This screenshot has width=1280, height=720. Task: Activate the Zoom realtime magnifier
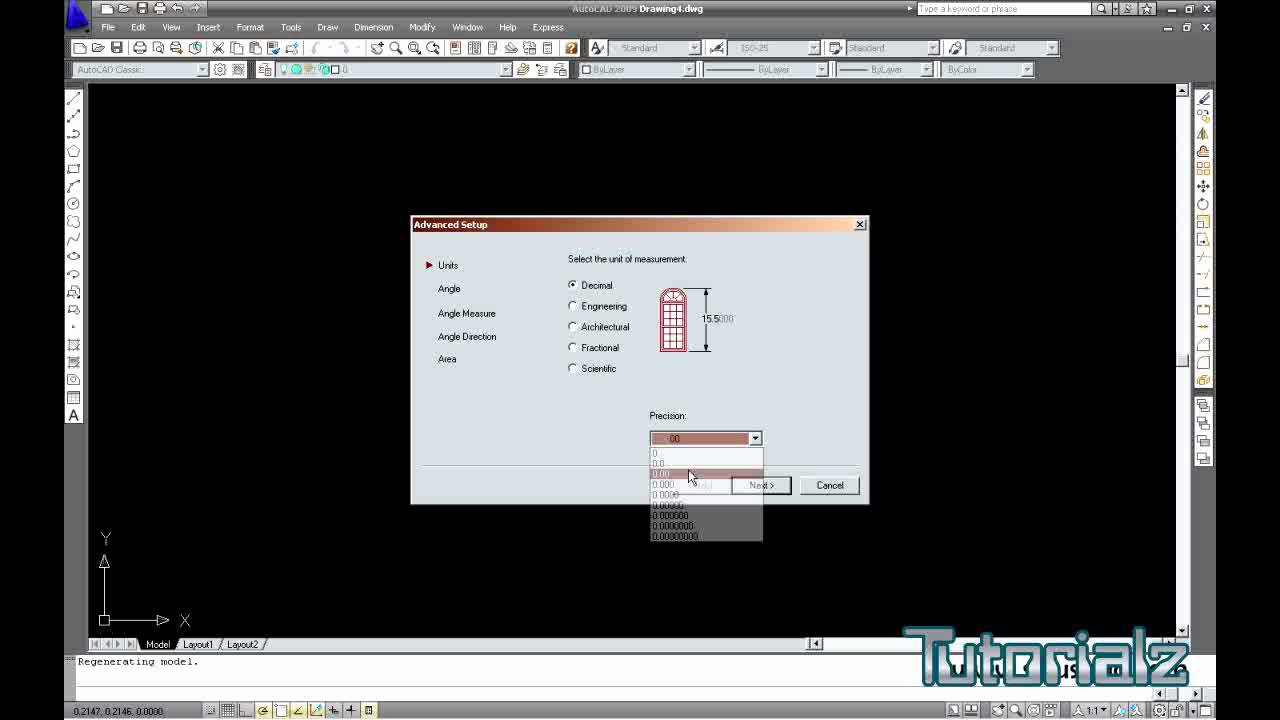[396, 48]
